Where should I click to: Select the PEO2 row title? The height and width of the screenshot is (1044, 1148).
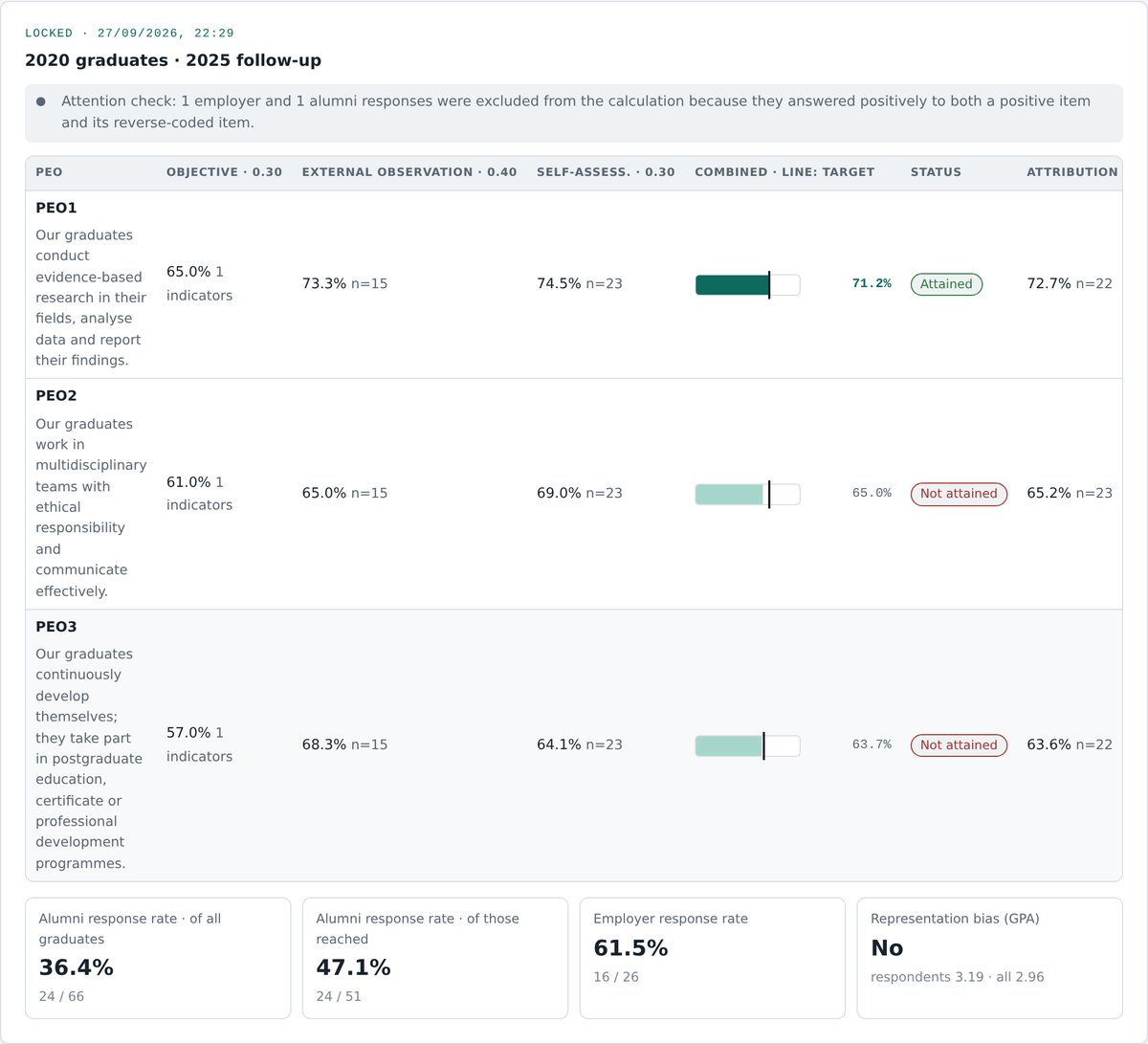(56, 396)
